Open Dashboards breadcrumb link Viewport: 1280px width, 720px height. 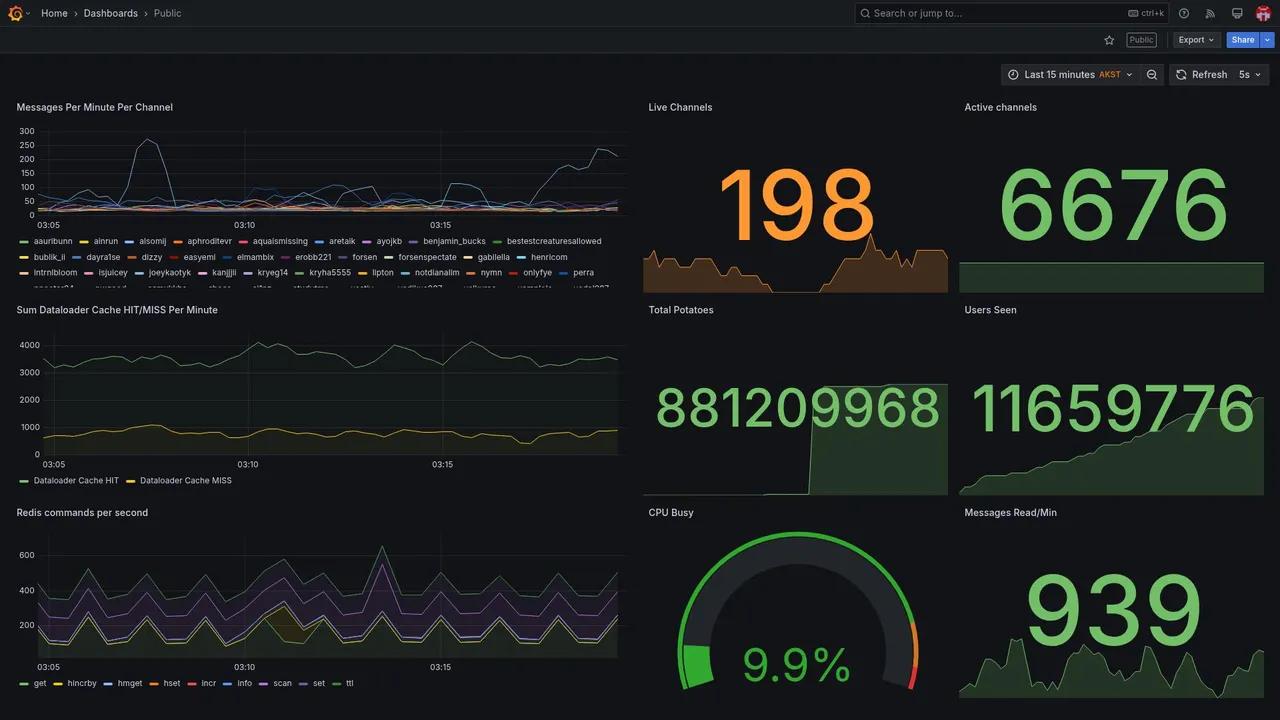pyautogui.click(x=111, y=13)
